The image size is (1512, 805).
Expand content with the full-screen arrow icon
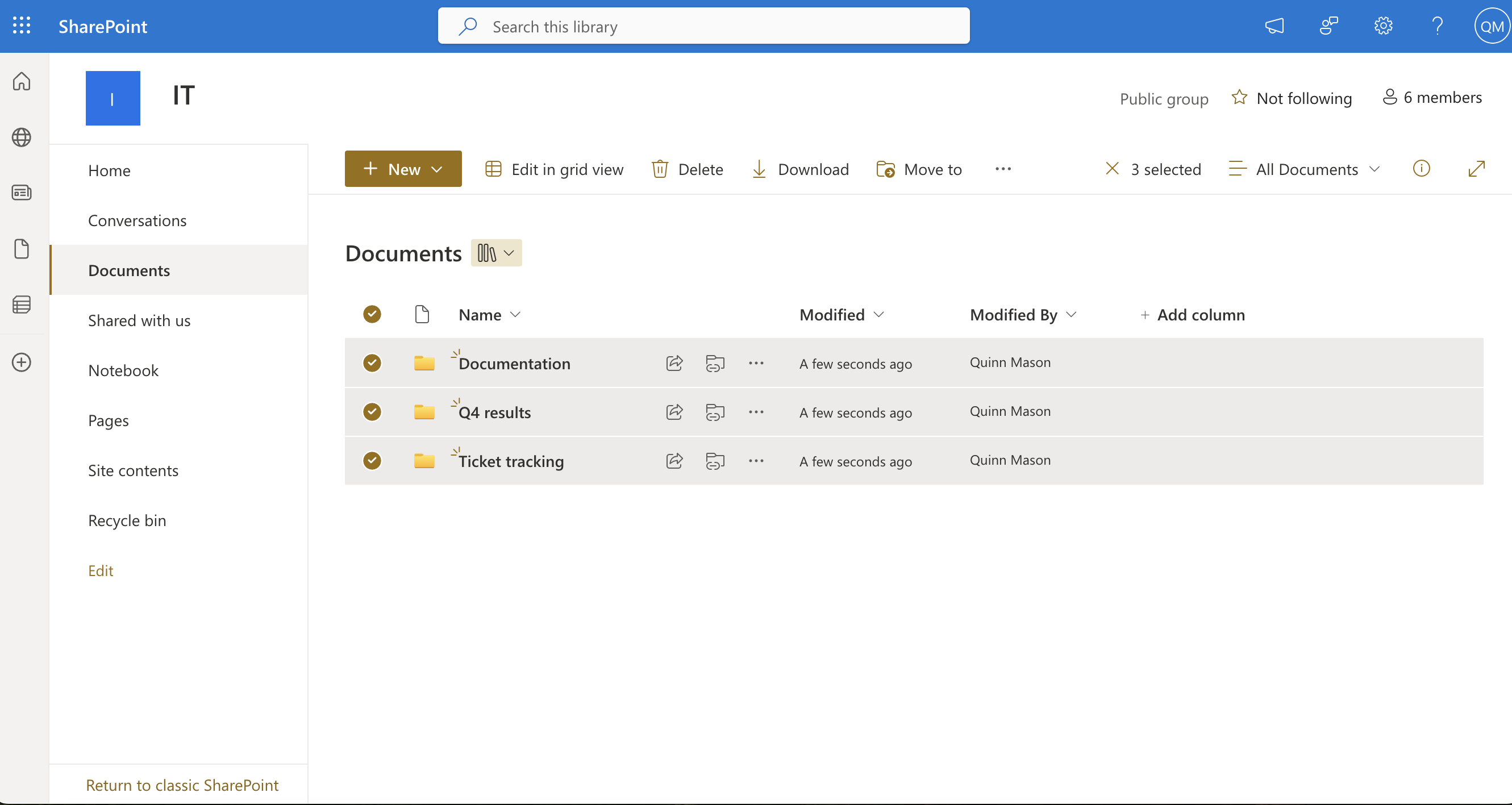(1476, 169)
